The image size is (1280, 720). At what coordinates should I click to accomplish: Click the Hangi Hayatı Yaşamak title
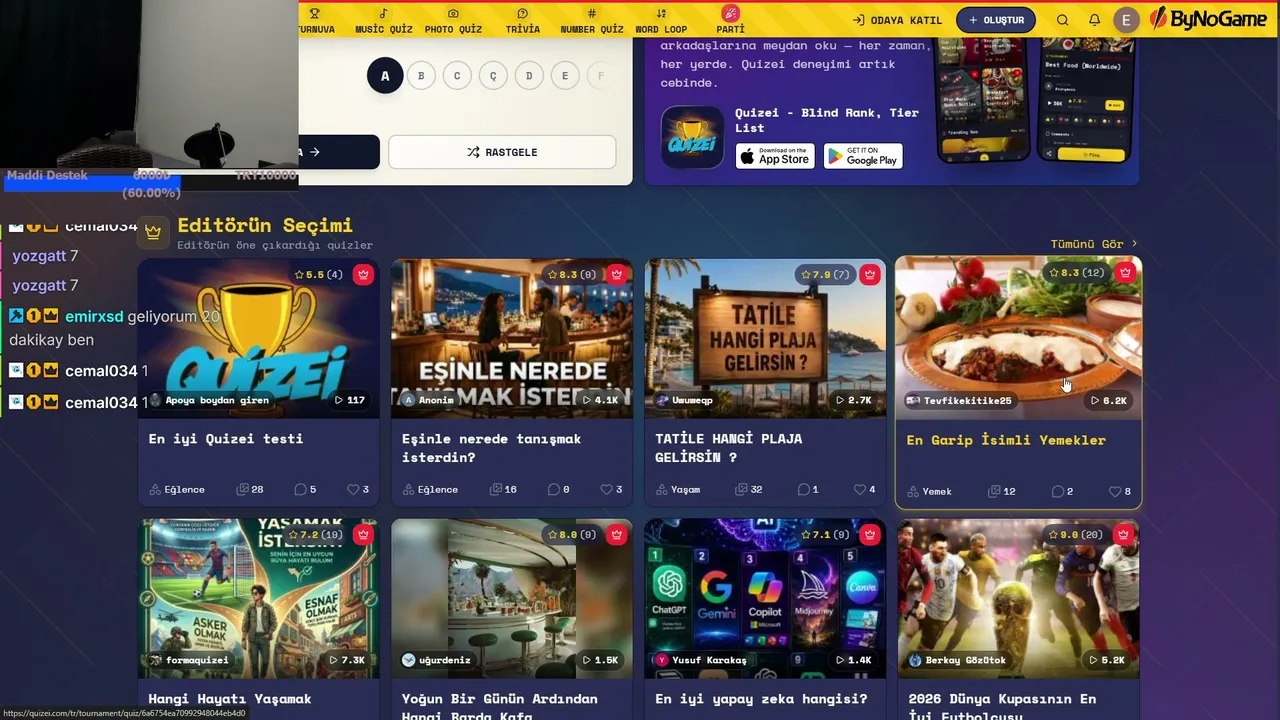click(230, 699)
